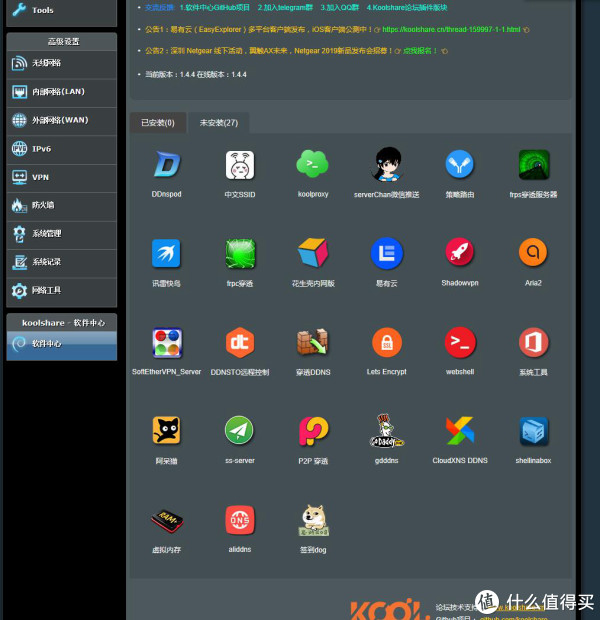
Task: Open the 阿呆猫 cat icon
Action: 167,431
